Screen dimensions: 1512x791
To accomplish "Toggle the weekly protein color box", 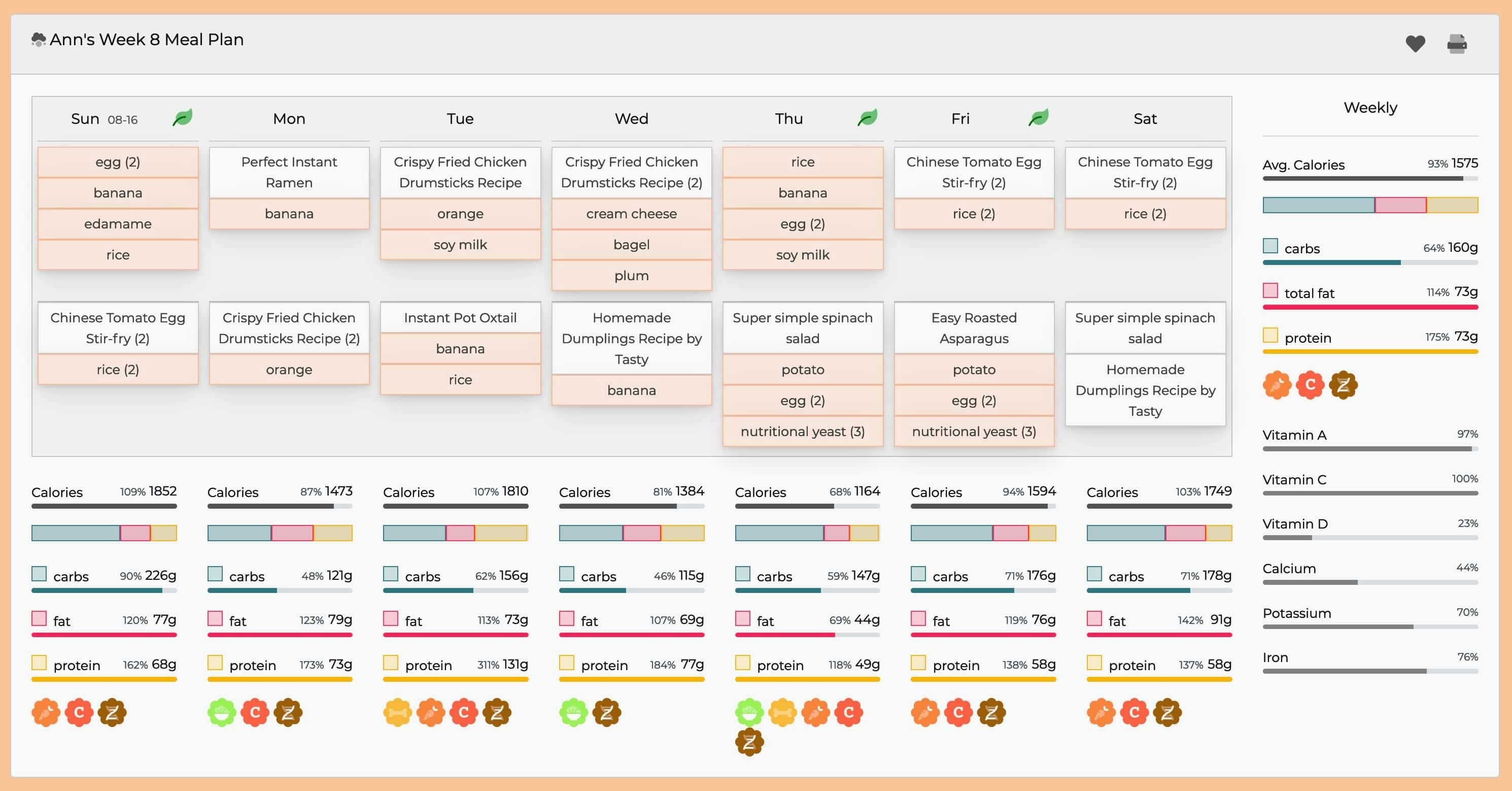I will pyautogui.click(x=1270, y=335).
